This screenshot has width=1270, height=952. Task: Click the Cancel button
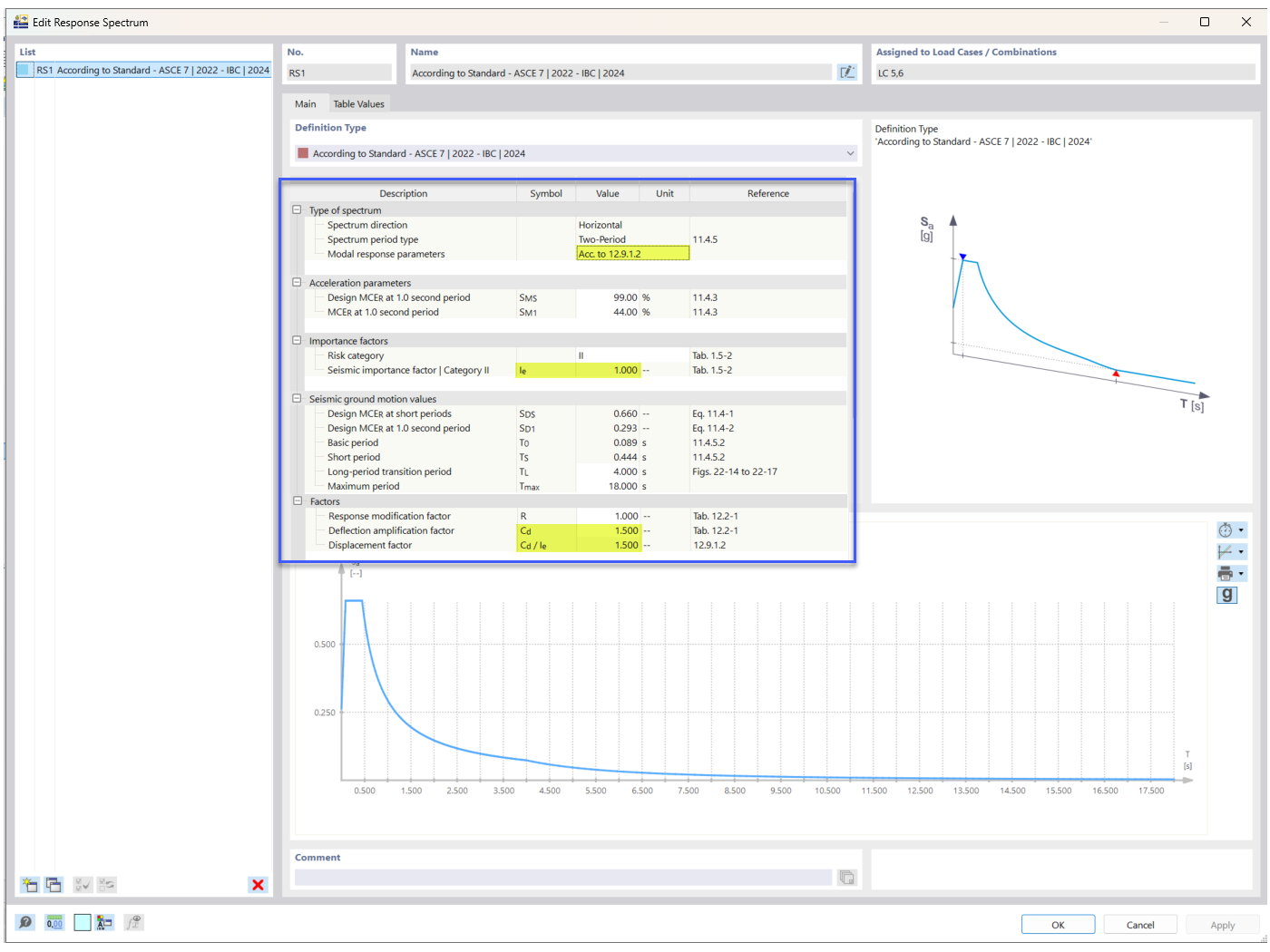[1140, 924]
